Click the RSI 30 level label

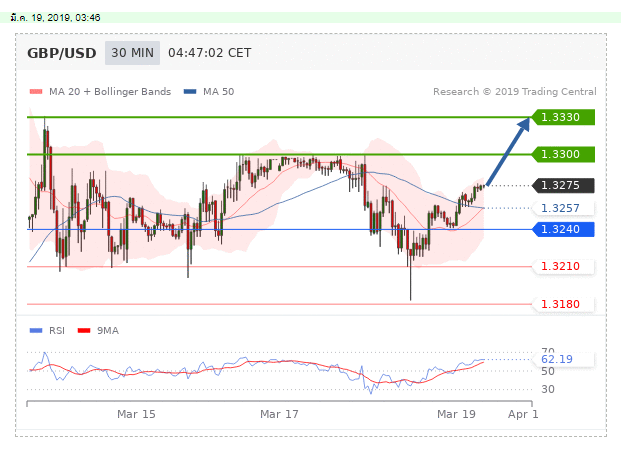pyautogui.click(x=548, y=389)
